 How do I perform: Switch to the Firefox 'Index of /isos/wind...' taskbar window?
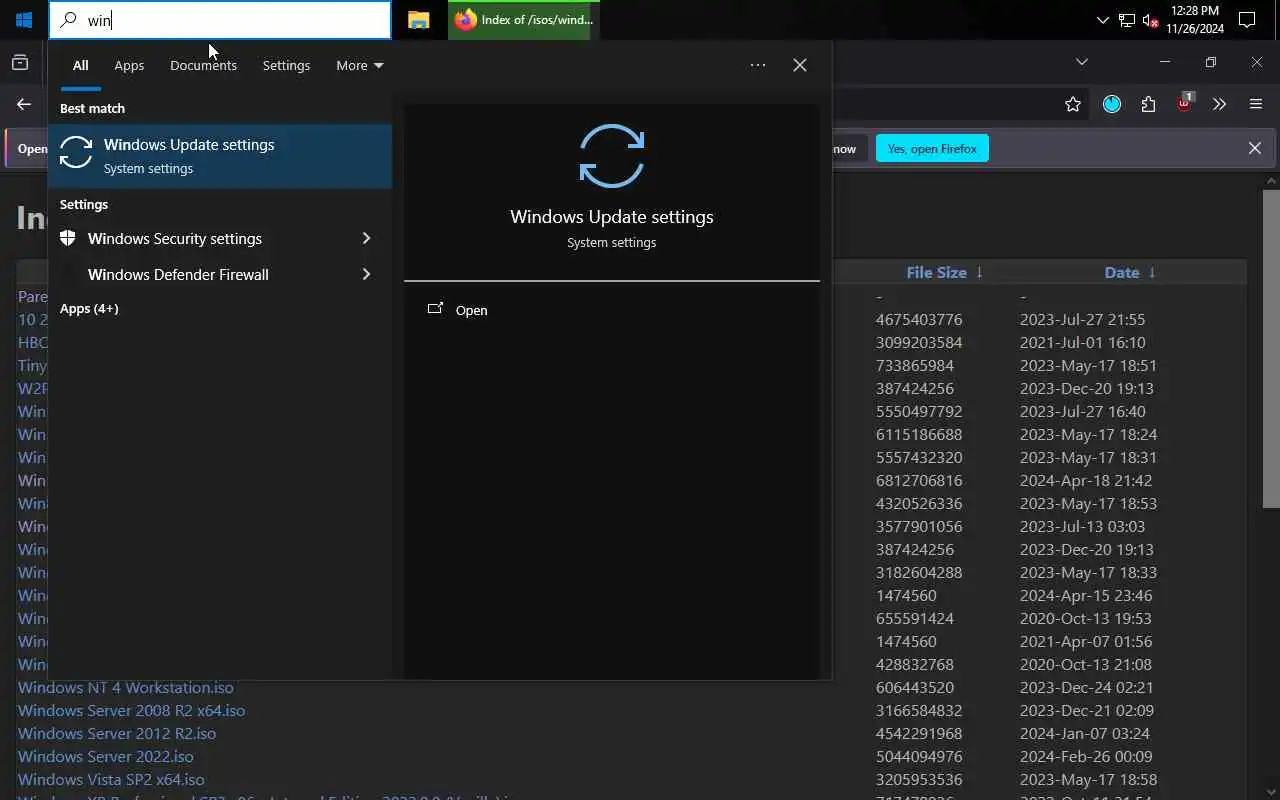click(x=524, y=20)
